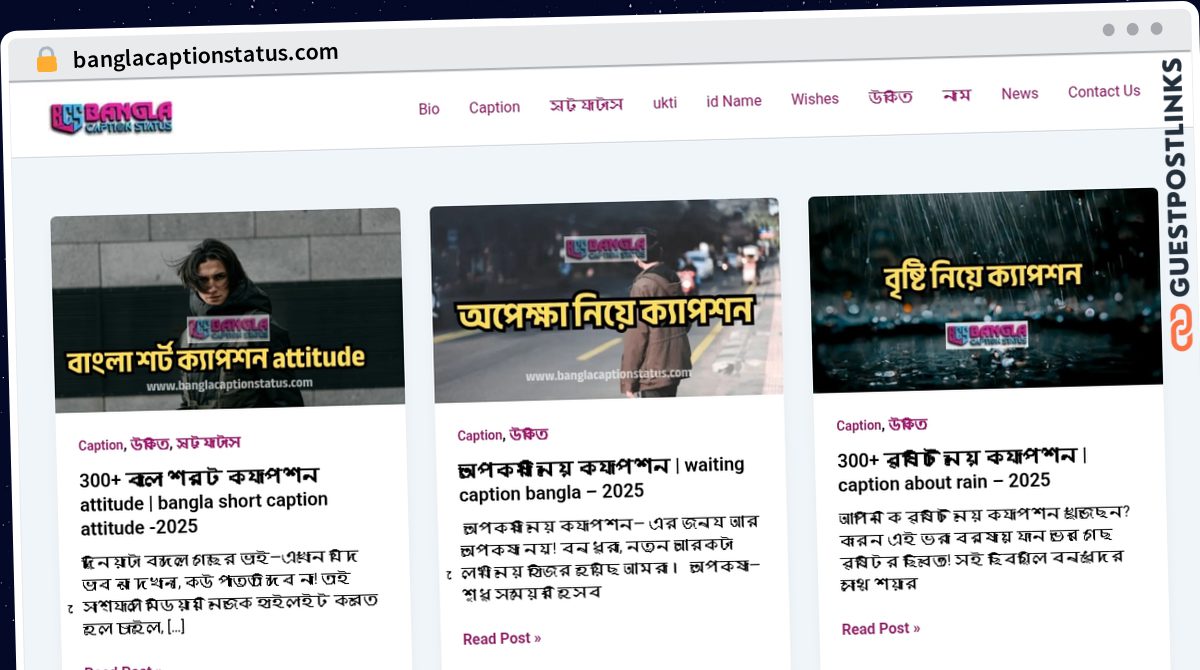Click the Bangla Caption Status site logo
This screenshot has width=1200, height=670.
click(x=111, y=117)
